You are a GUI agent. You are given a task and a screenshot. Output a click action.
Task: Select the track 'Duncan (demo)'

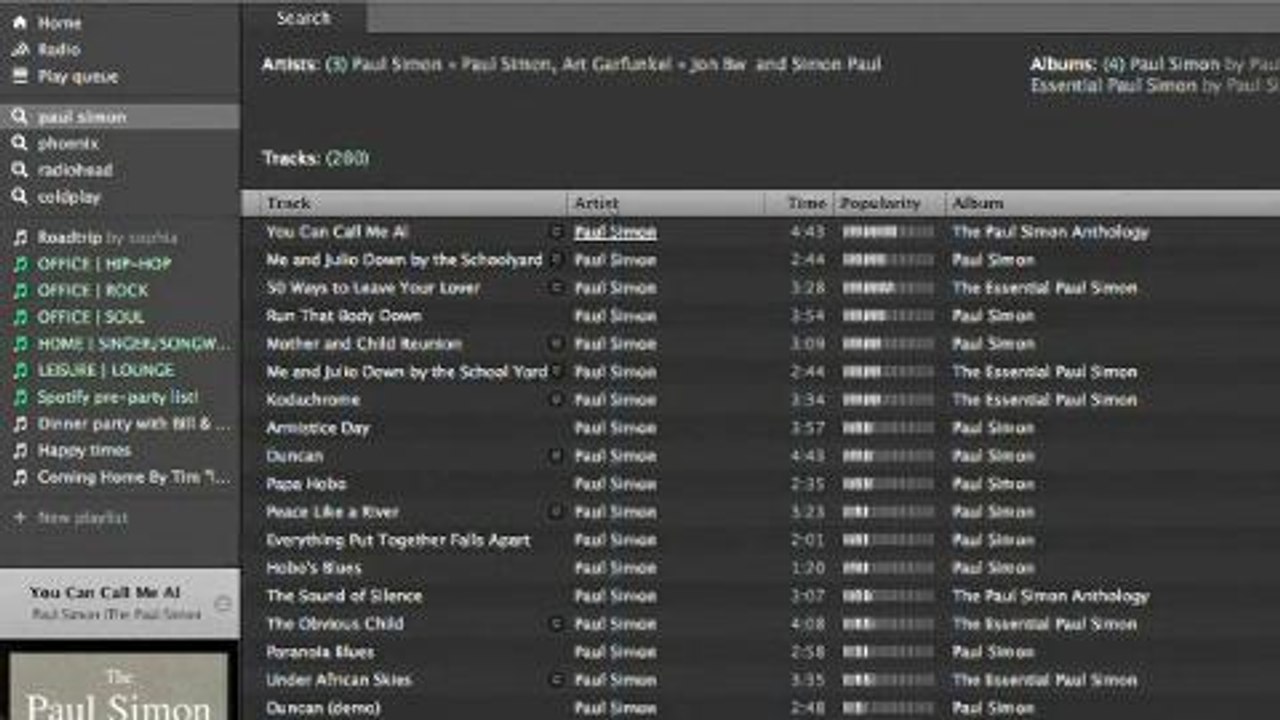pos(323,708)
